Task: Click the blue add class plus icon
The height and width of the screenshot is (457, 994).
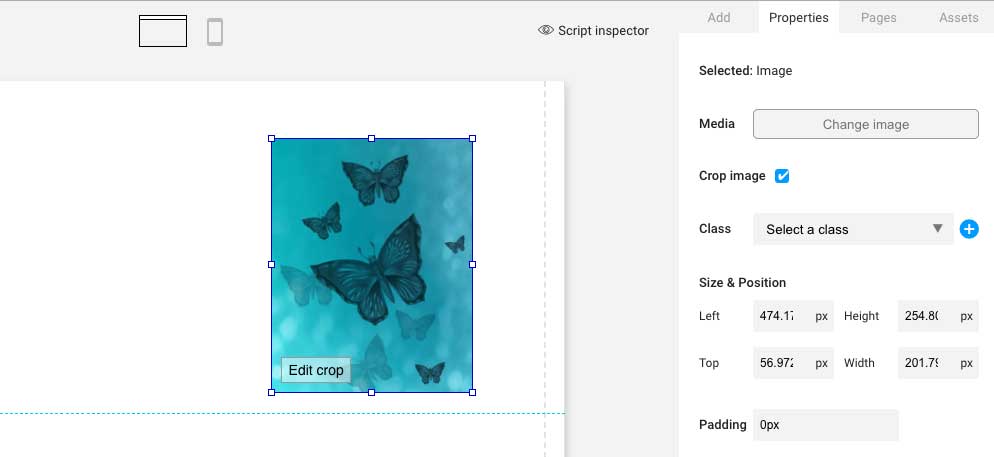Action: tap(968, 229)
